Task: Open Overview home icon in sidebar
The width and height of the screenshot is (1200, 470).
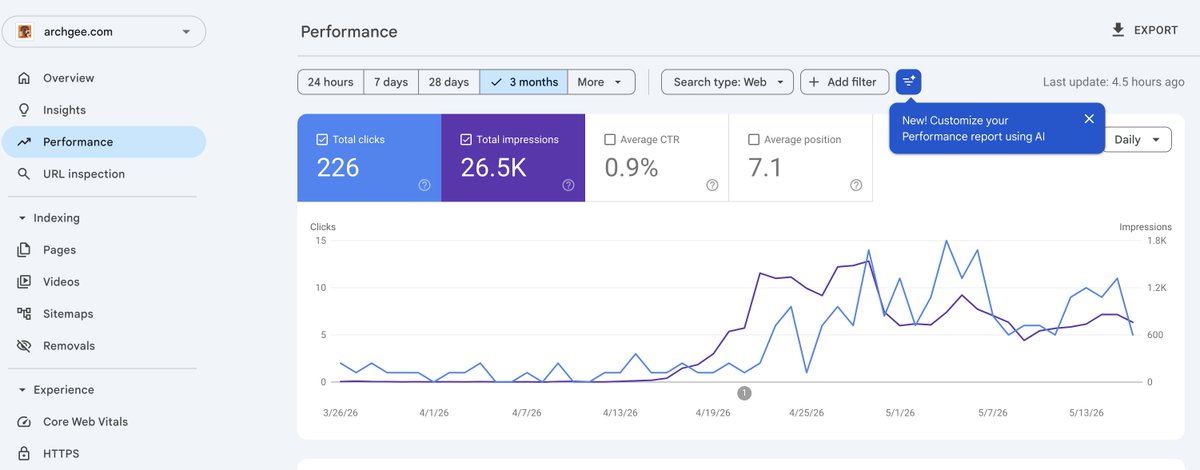Action: (24, 78)
